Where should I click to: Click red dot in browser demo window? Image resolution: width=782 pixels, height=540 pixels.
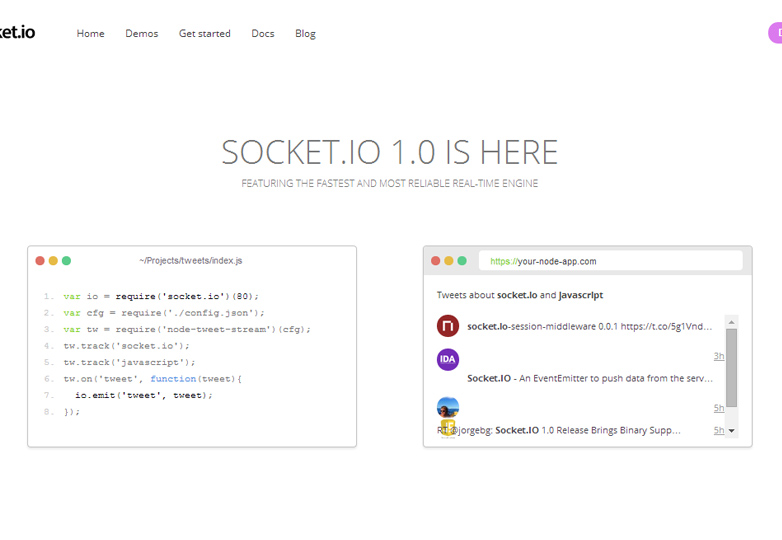(x=435, y=260)
